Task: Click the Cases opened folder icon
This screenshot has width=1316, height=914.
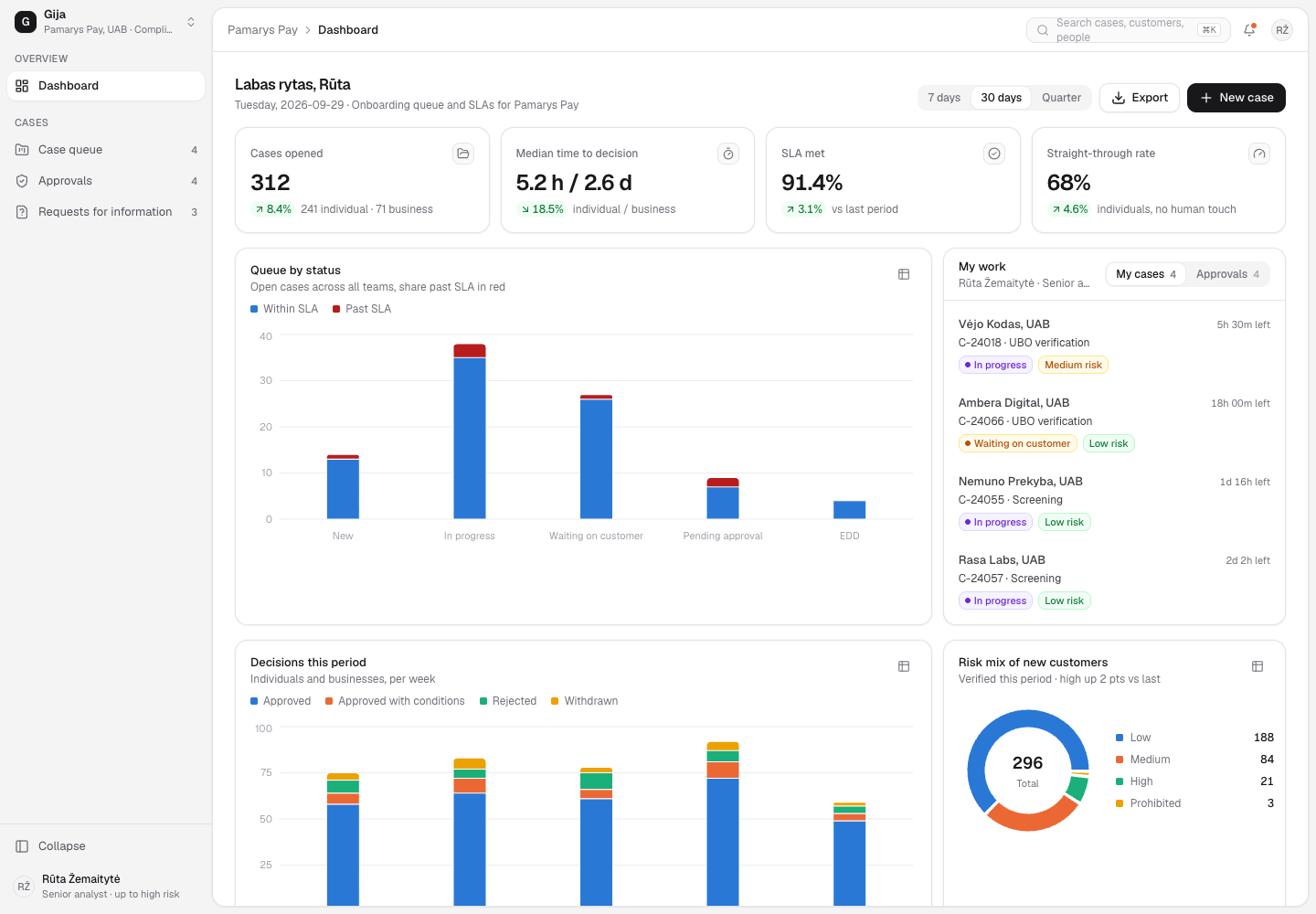Action: 463,154
